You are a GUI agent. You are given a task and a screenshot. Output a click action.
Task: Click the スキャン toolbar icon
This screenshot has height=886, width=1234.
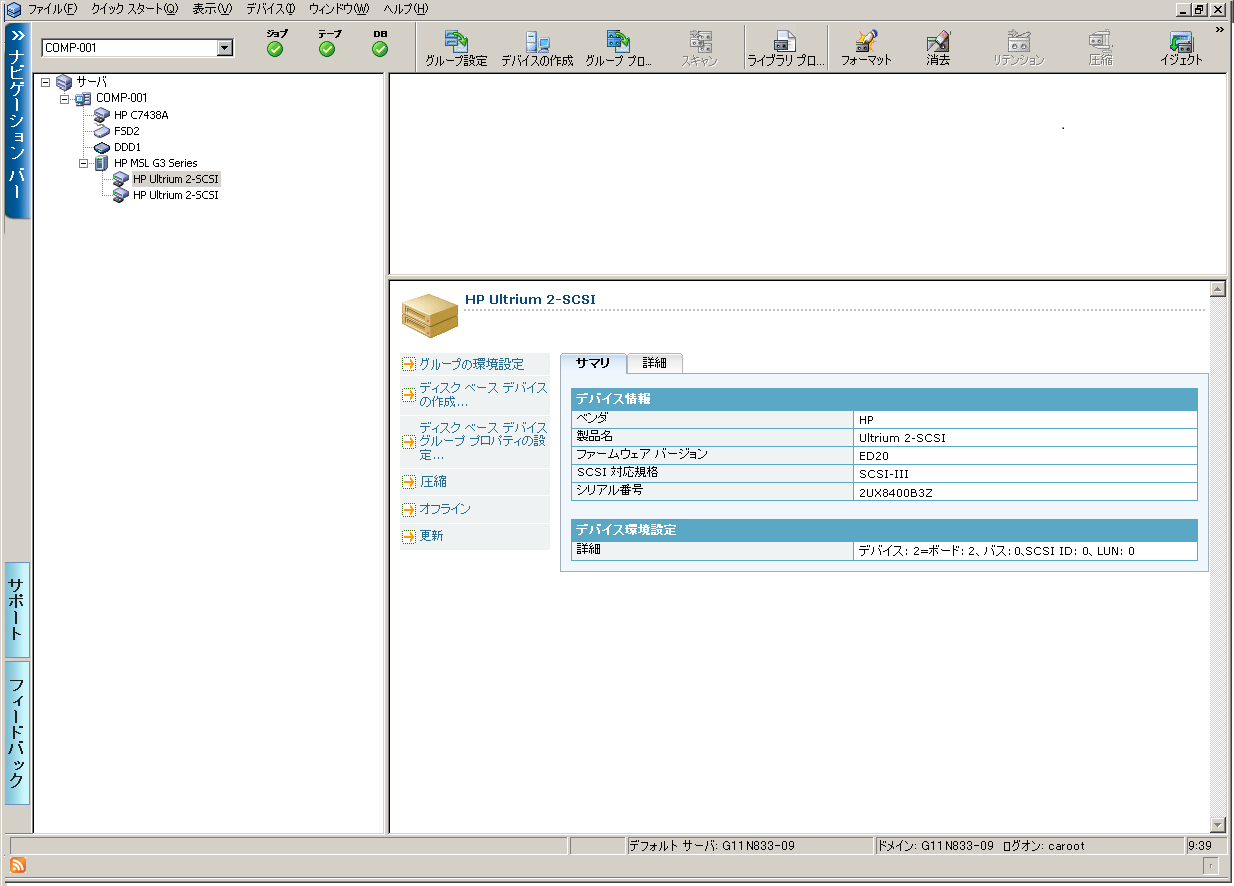700,48
